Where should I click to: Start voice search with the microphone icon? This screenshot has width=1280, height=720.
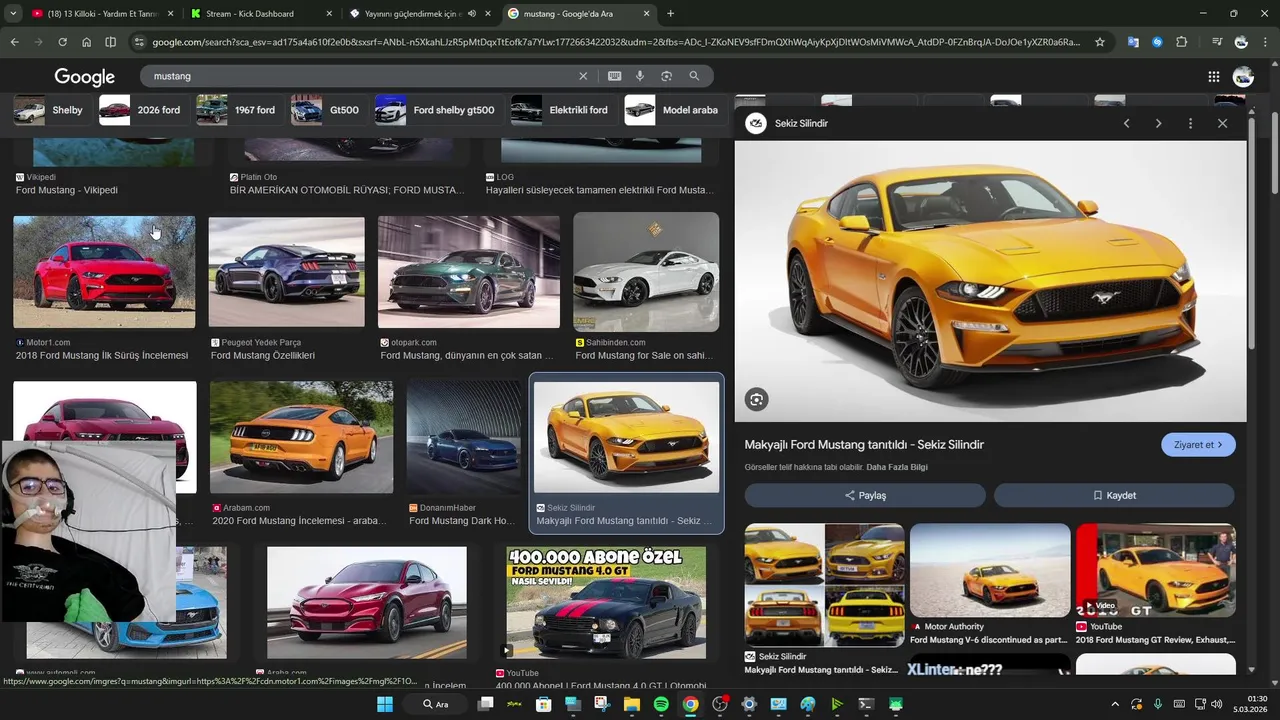pyautogui.click(x=640, y=76)
